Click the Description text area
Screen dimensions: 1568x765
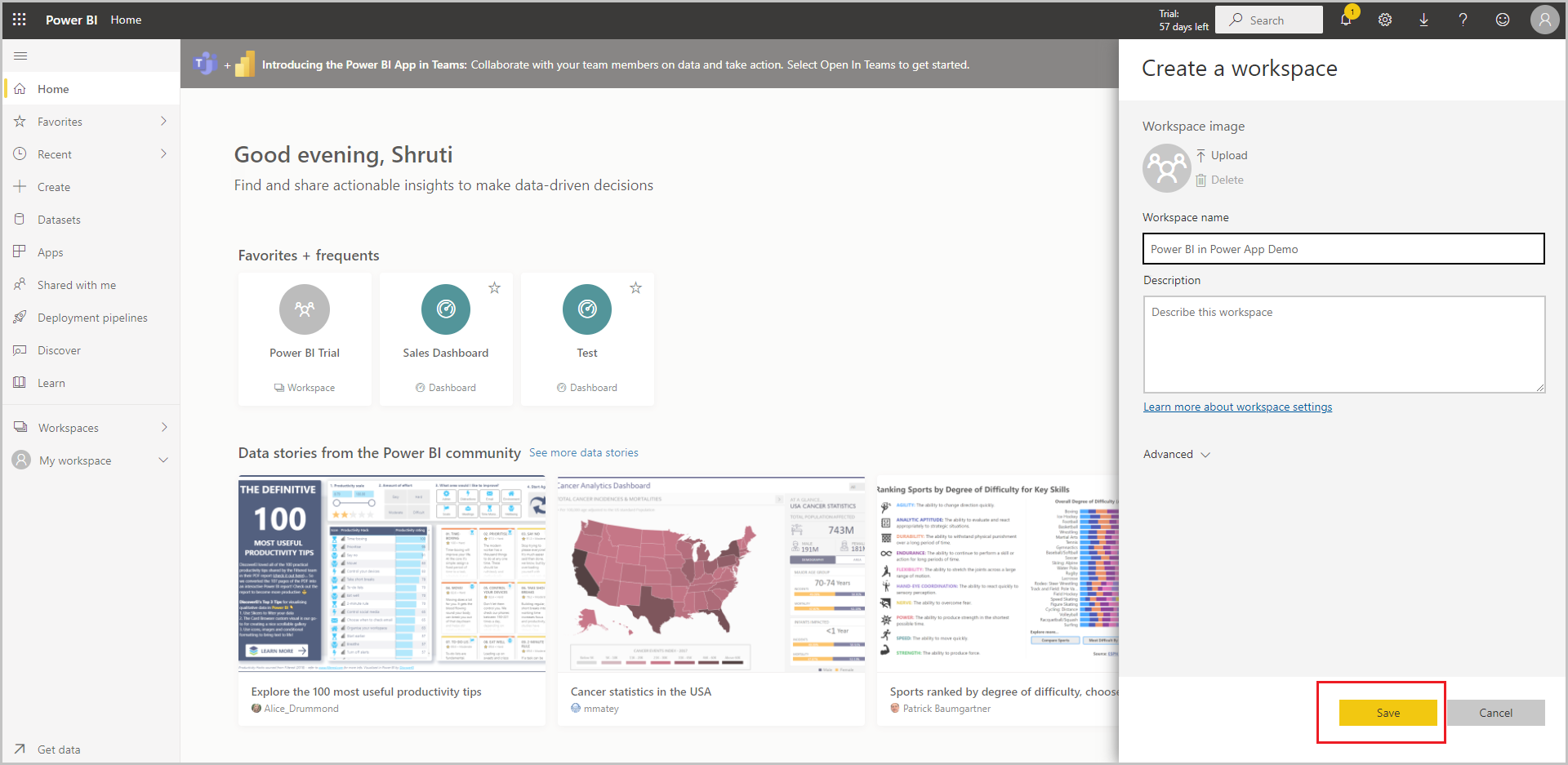(1344, 345)
